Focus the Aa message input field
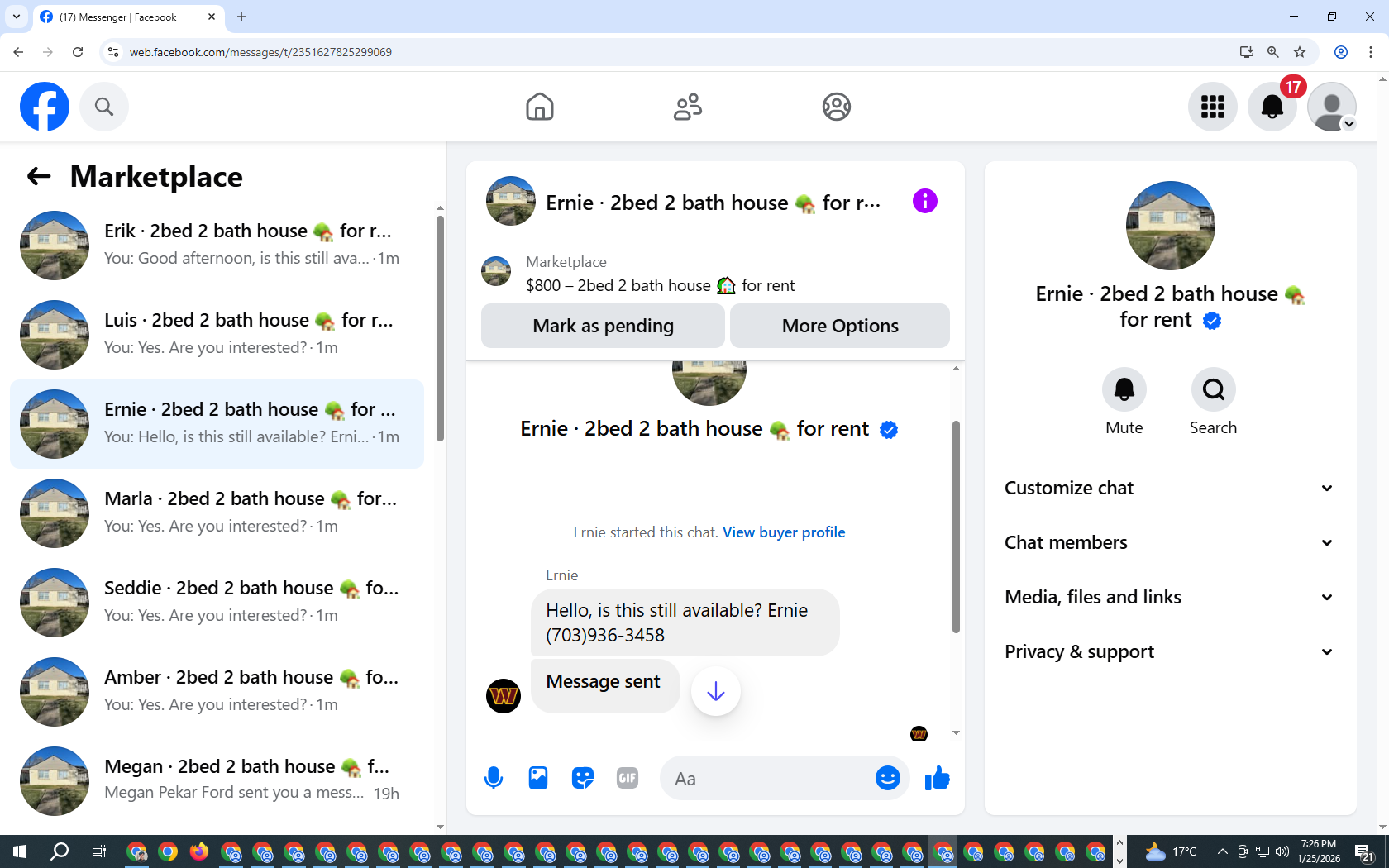This screenshot has height=868, width=1389. click(771, 778)
